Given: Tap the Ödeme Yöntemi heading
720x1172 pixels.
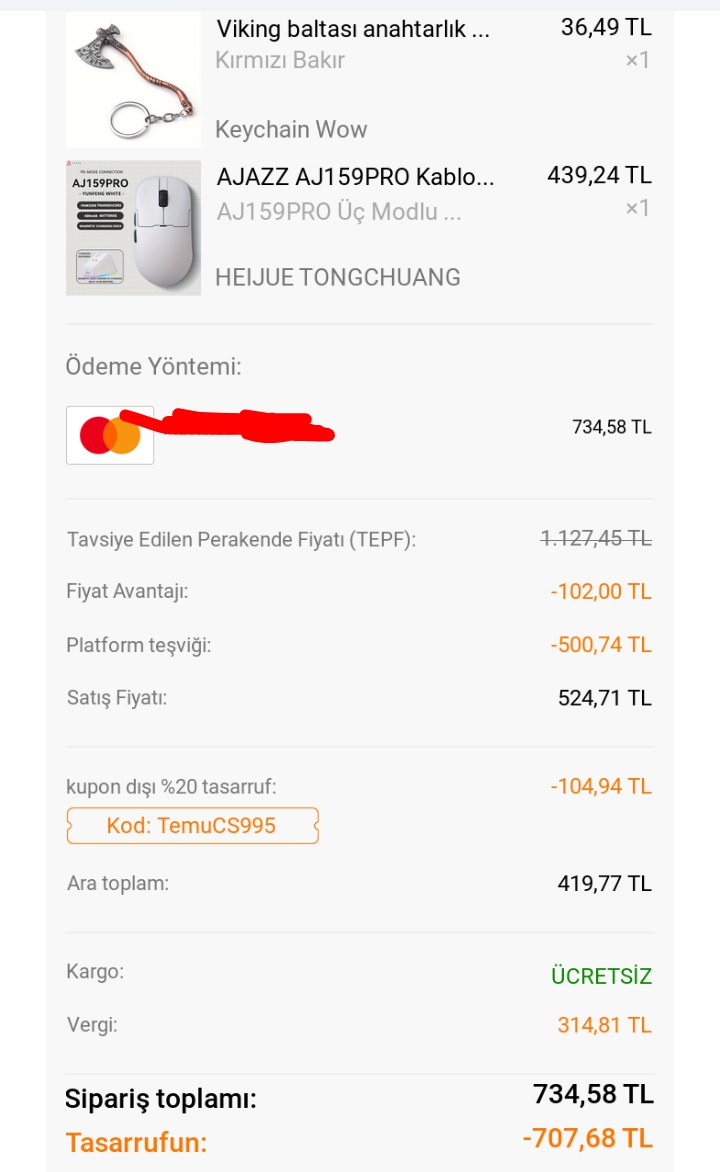Looking at the screenshot, I should click(154, 367).
